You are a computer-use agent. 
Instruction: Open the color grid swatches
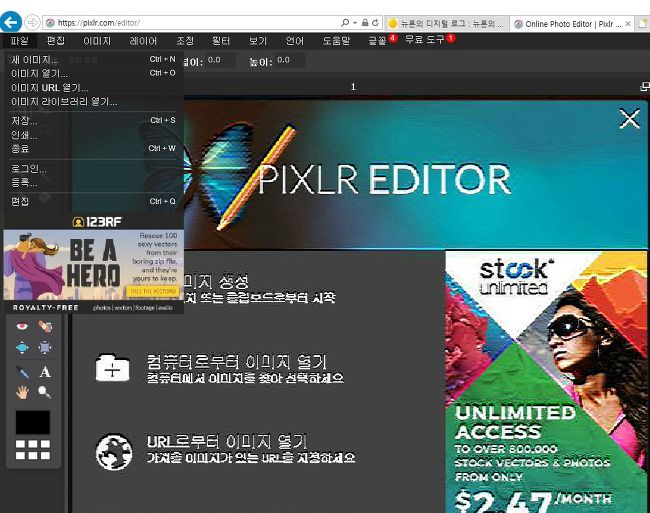click(33, 450)
